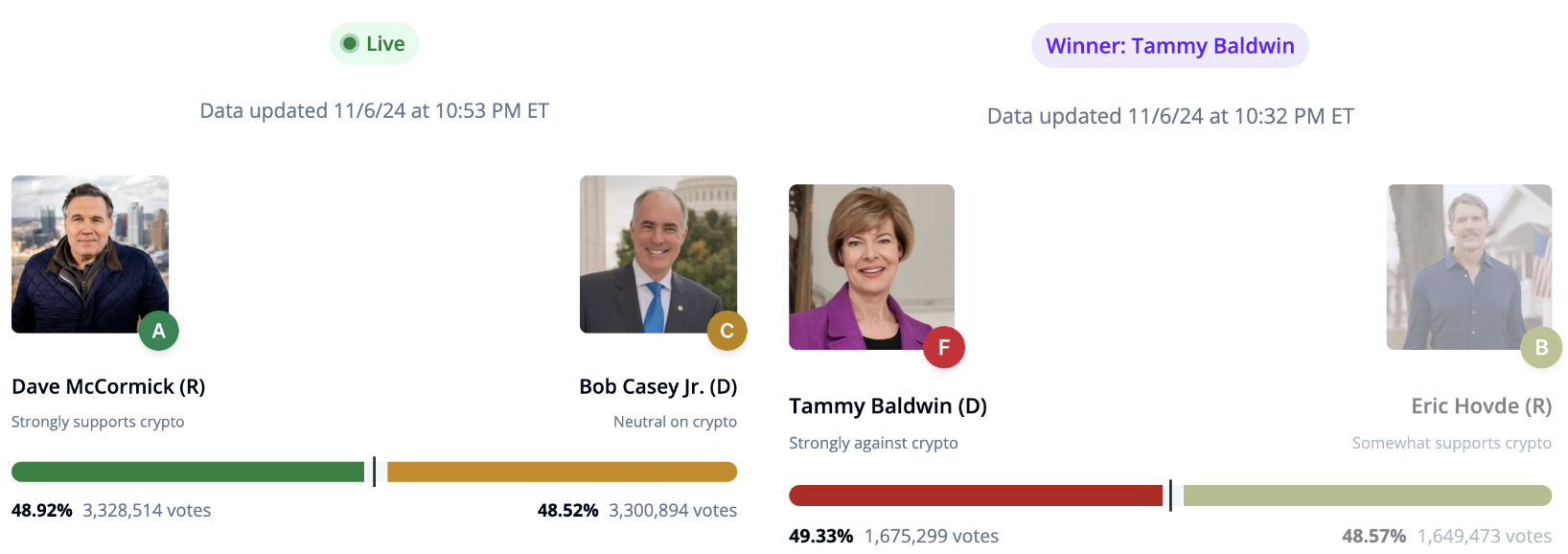The height and width of the screenshot is (554, 1568).
Task: Click the Eric Hovde (R) name
Action: pos(1481,405)
